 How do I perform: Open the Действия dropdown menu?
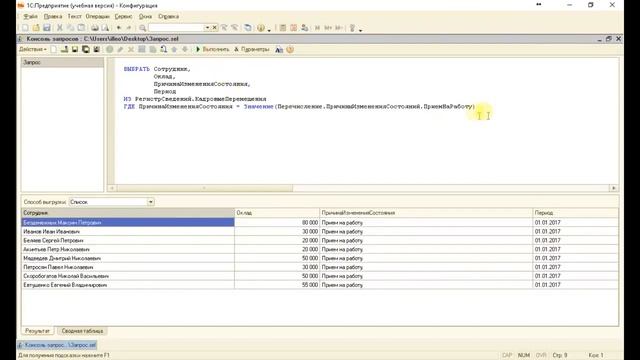tap(33, 49)
